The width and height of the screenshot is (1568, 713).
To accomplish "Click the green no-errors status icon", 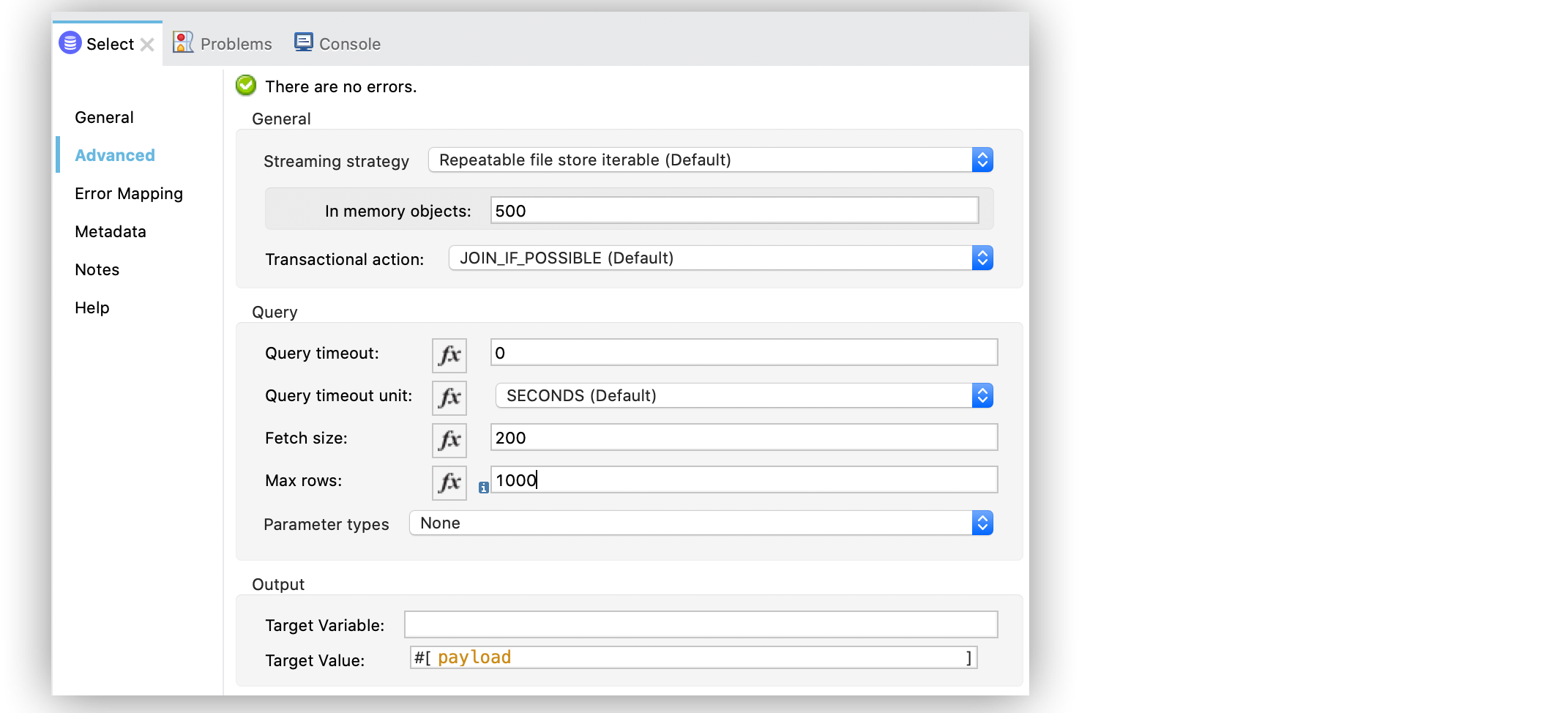I will (245, 85).
